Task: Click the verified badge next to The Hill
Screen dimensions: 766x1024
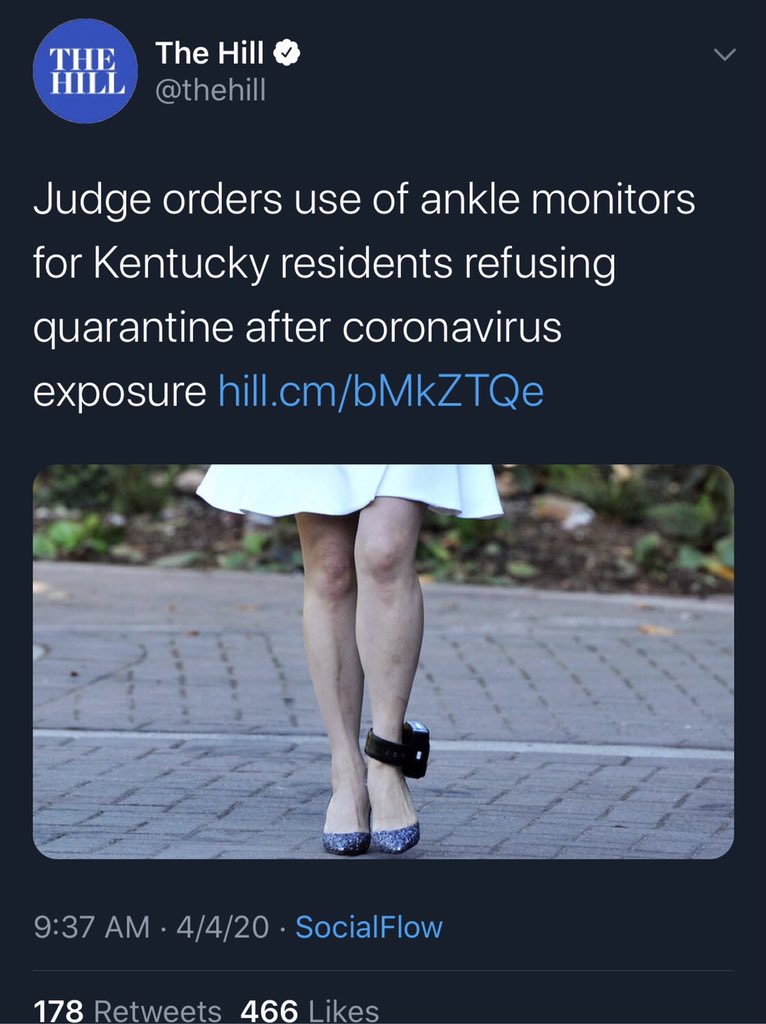Action: (x=286, y=53)
